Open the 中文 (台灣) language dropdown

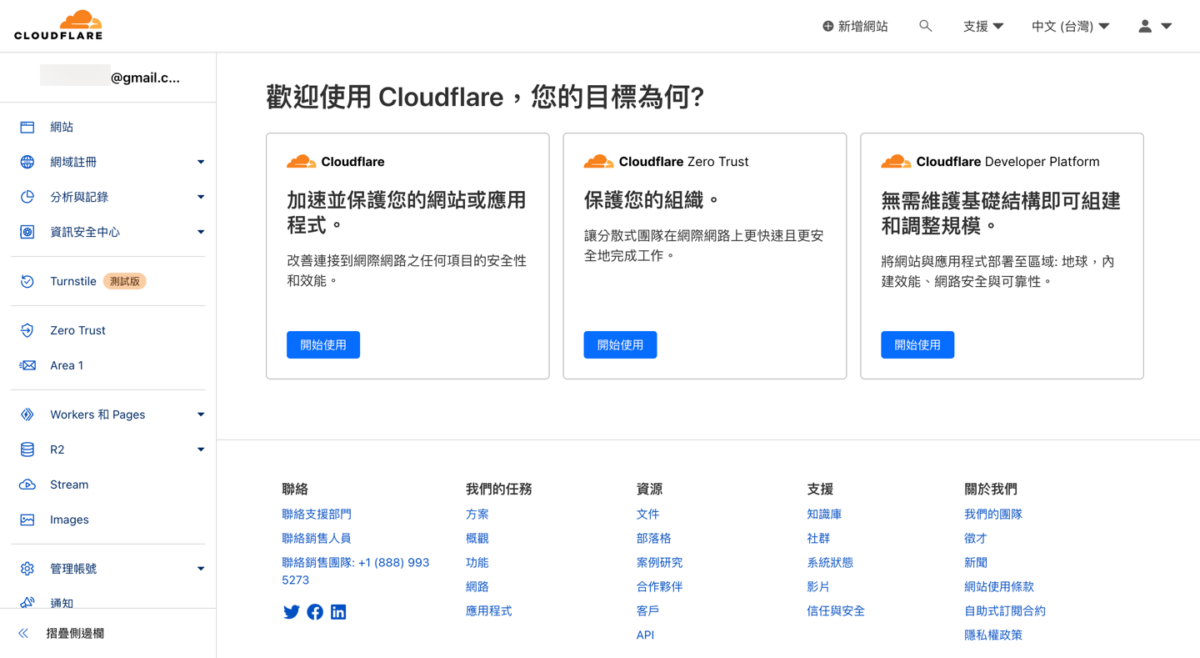pos(1070,26)
